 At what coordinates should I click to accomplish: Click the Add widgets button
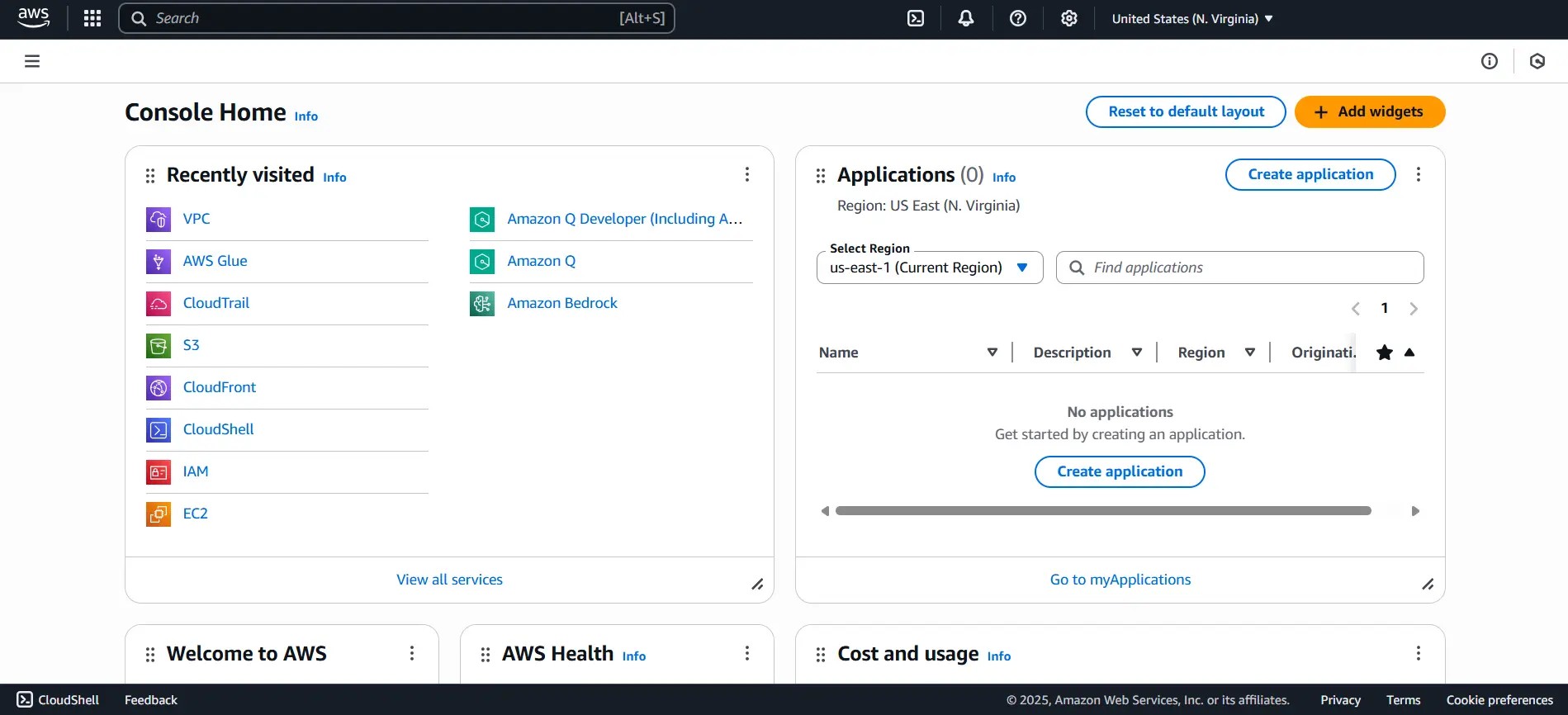[x=1369, y=111]
